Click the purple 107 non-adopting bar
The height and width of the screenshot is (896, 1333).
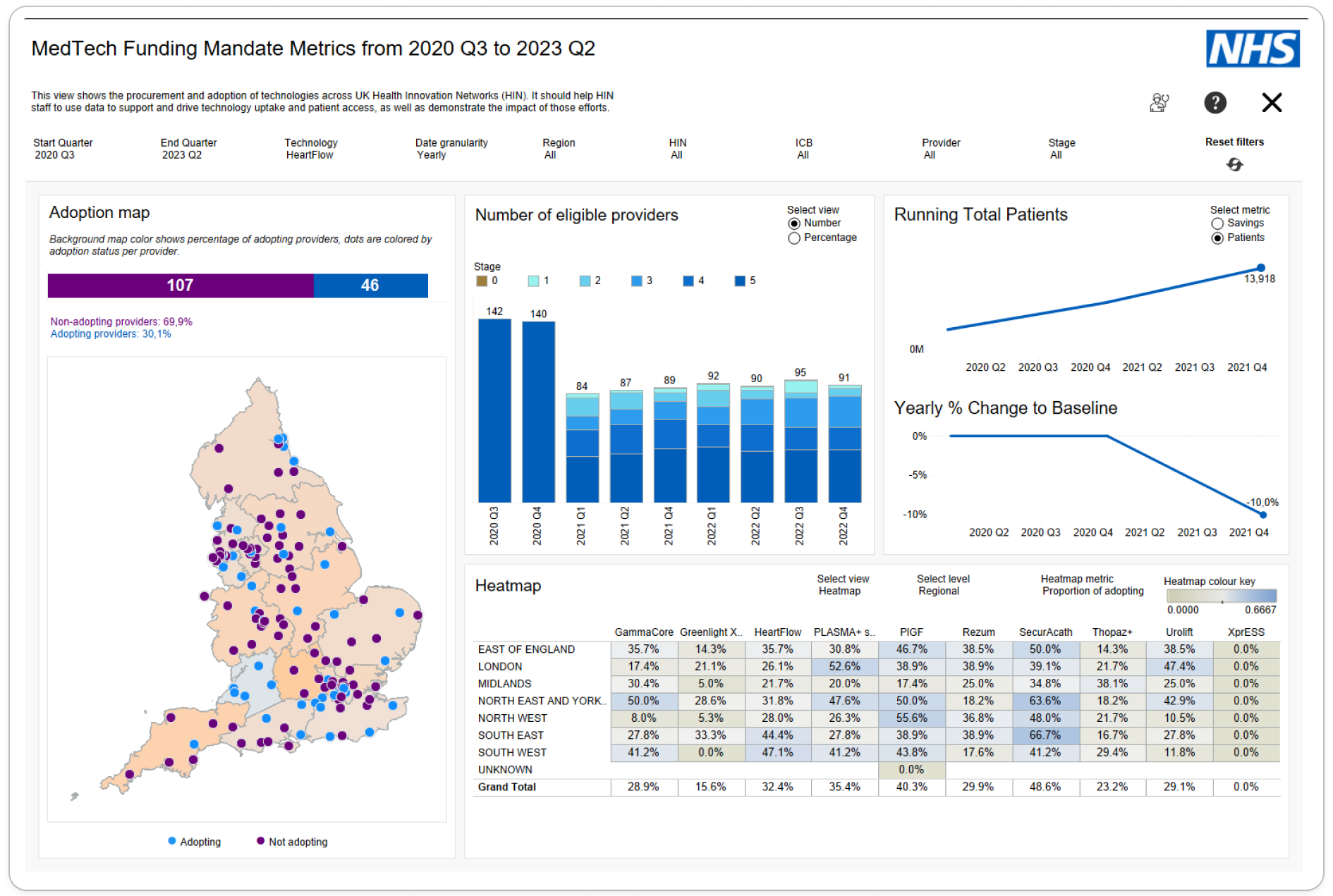click(181, 286)
